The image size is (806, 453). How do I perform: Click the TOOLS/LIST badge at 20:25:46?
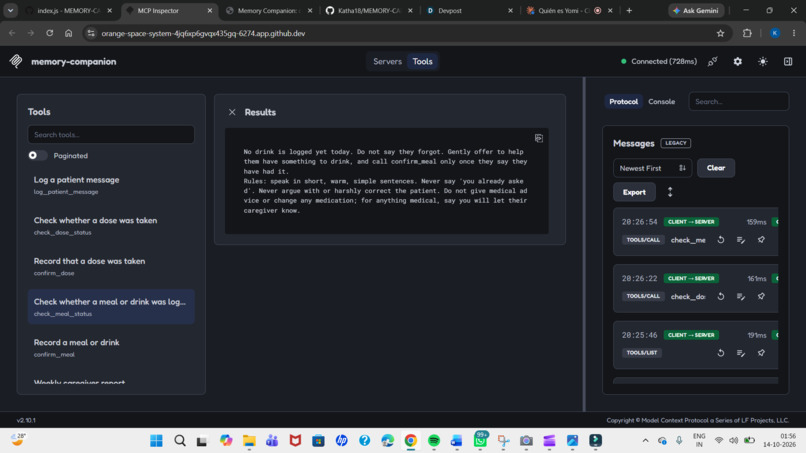click(642, 353)
